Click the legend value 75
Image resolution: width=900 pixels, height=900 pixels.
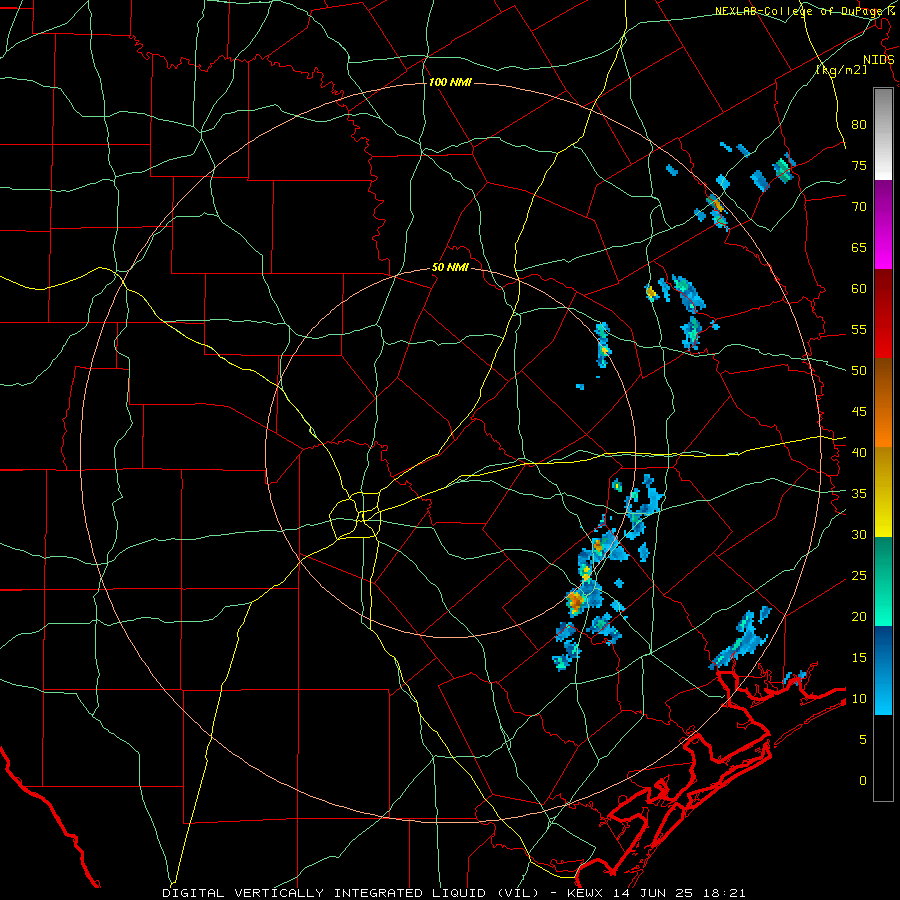point(859,166)
